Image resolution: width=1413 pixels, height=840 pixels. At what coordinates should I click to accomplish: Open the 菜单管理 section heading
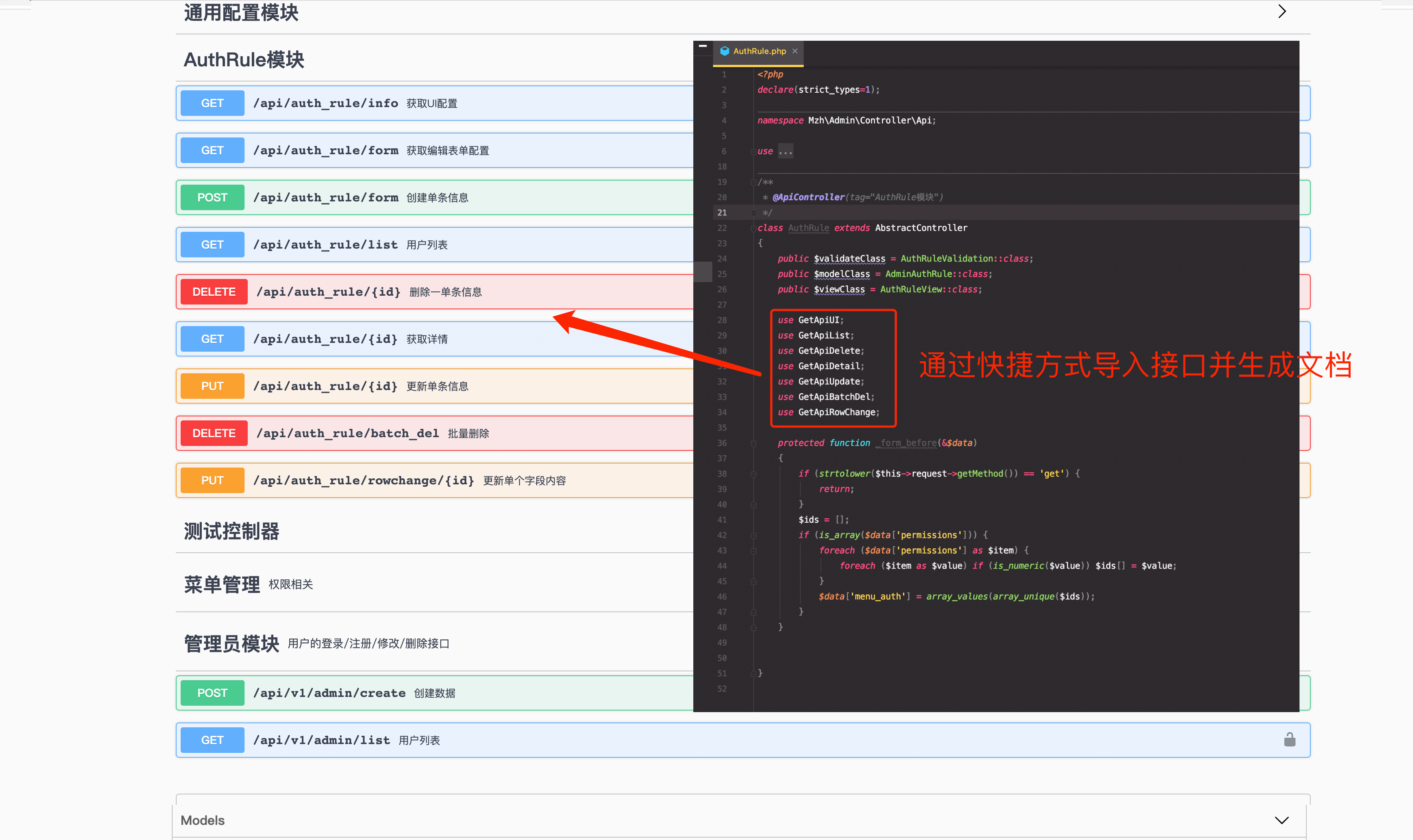point(222,584)
